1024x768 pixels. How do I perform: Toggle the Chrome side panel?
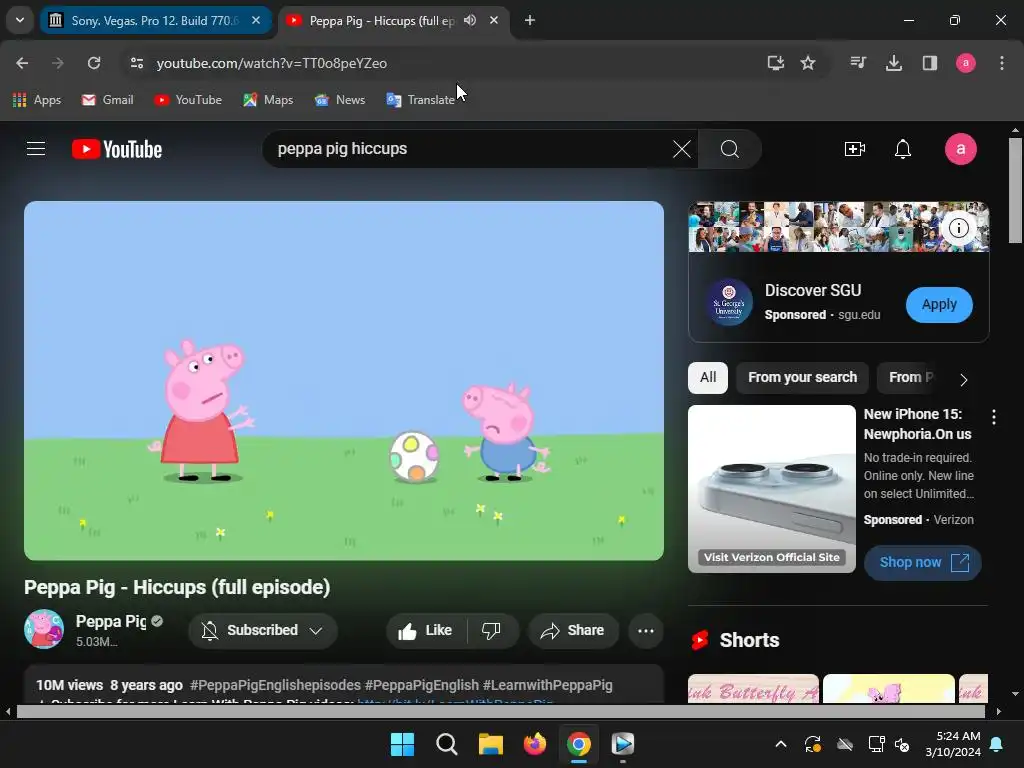click(x=929, y=63)
